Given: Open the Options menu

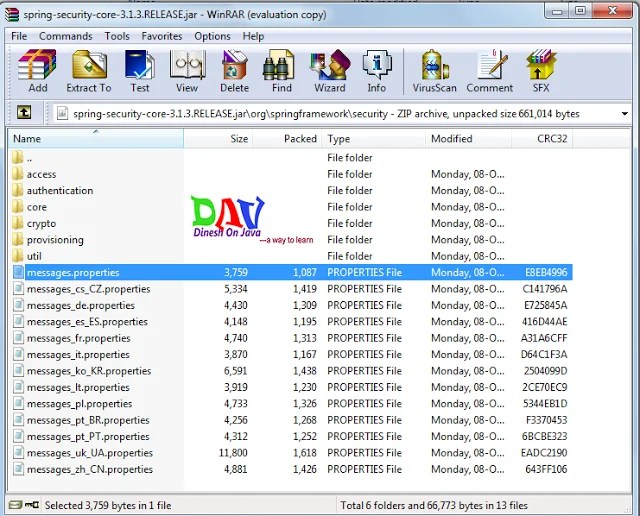Looking at the screenshot, I should coord(212,36).
